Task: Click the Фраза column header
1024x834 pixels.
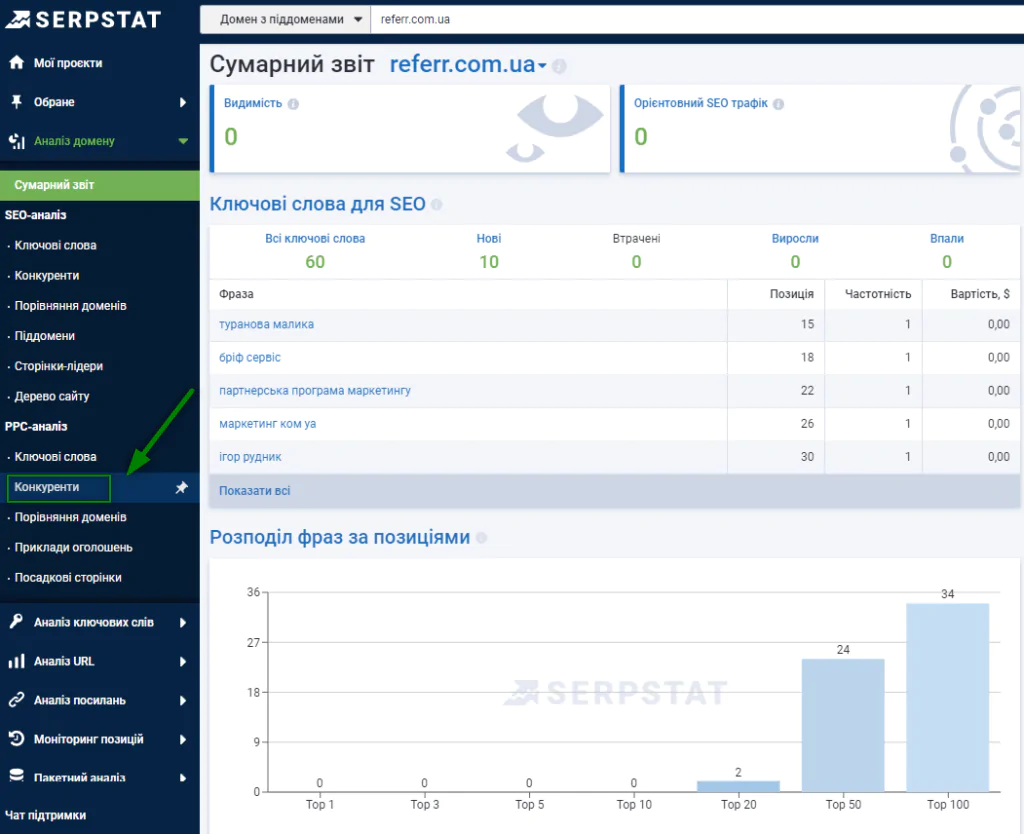Action: tap(236, 294)
